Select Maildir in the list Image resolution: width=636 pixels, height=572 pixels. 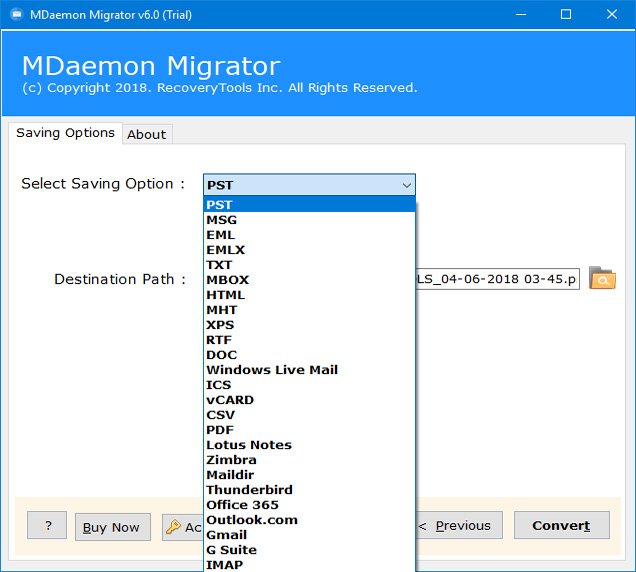point(309,475)
